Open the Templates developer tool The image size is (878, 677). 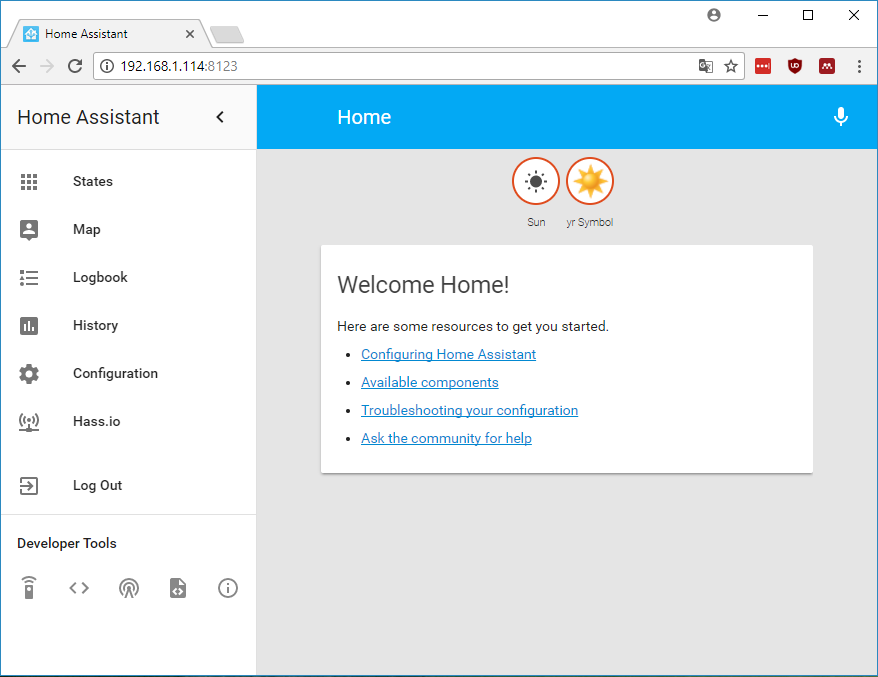[178, 588]
